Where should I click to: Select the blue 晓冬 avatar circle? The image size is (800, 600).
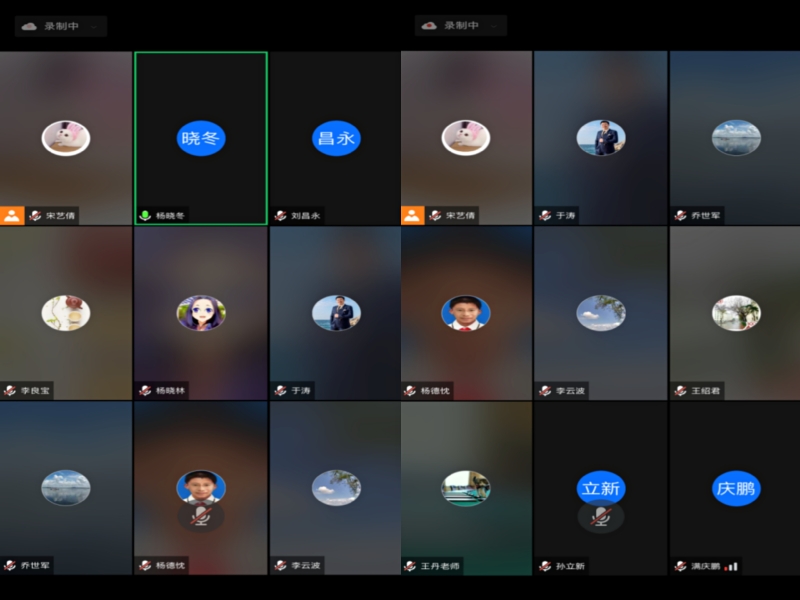201,138
